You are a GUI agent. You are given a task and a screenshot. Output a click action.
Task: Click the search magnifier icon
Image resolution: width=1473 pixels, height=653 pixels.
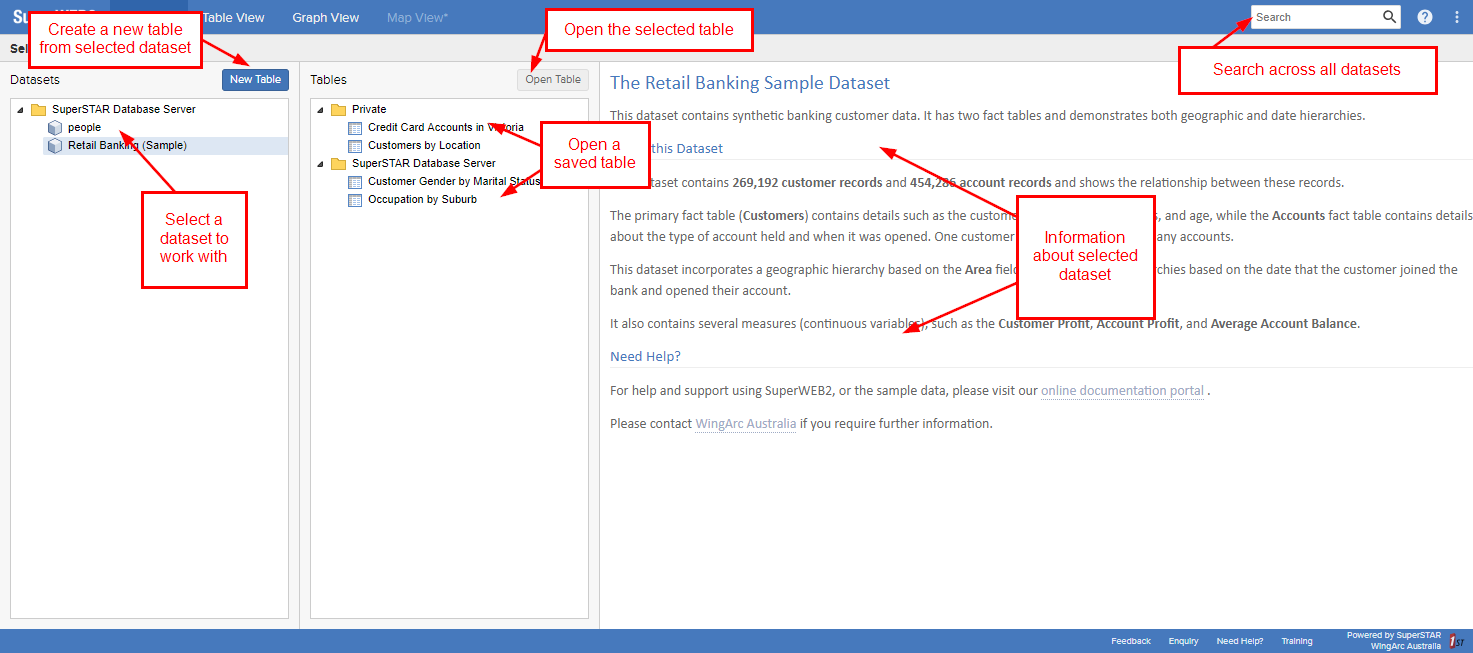coord(1390,16)
